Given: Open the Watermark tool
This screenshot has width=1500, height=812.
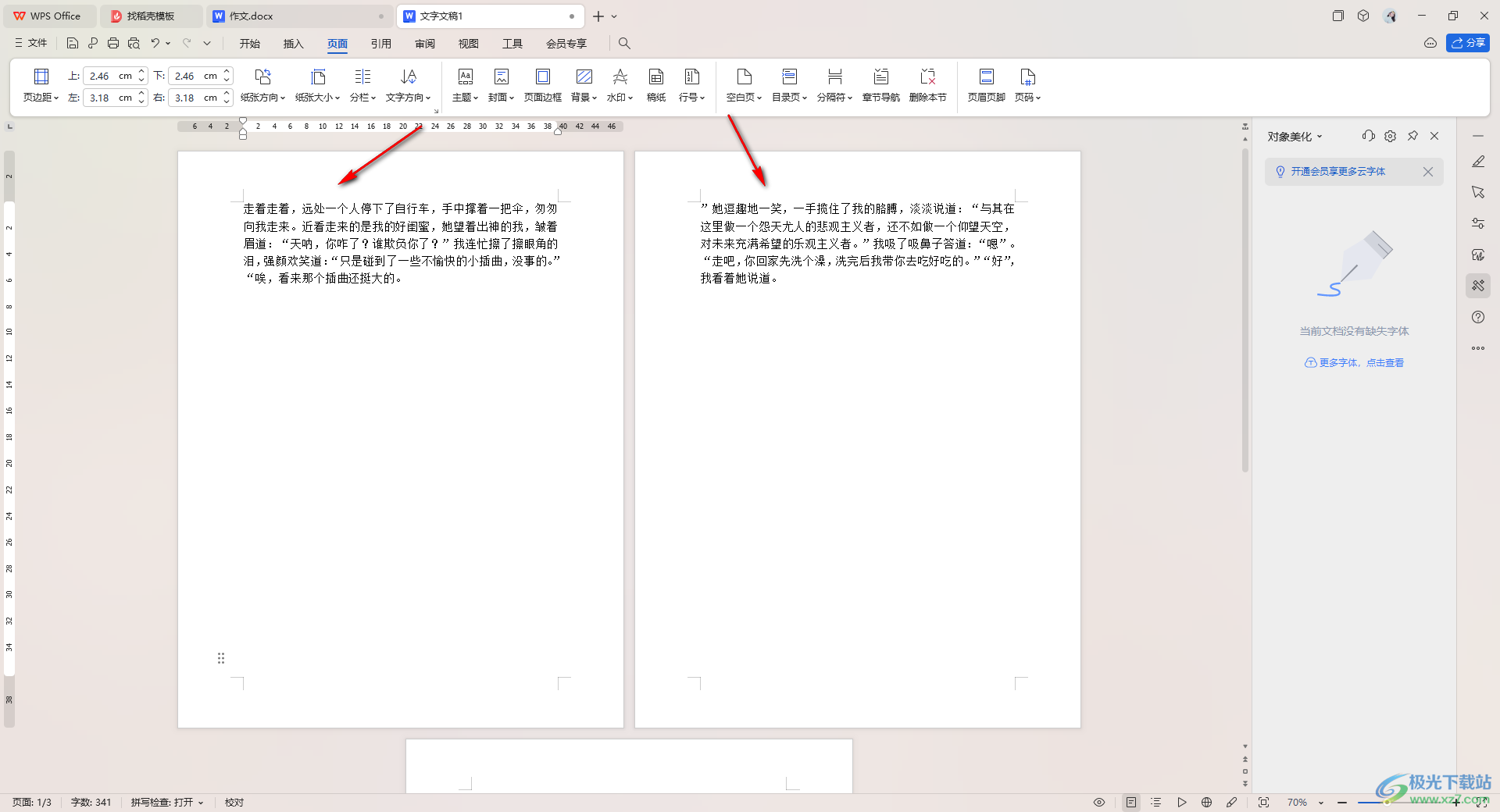Looking at the screenshot, I should [620, 85].
